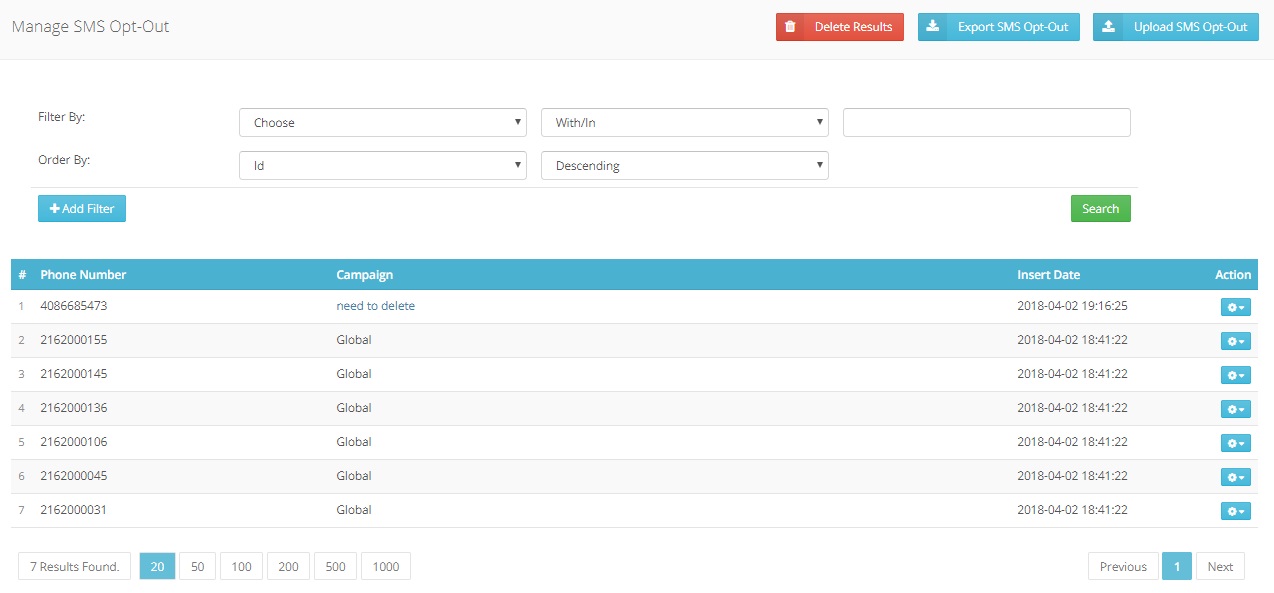Click the Manage SMS Opt-Out page title

[x=90, y=27]
